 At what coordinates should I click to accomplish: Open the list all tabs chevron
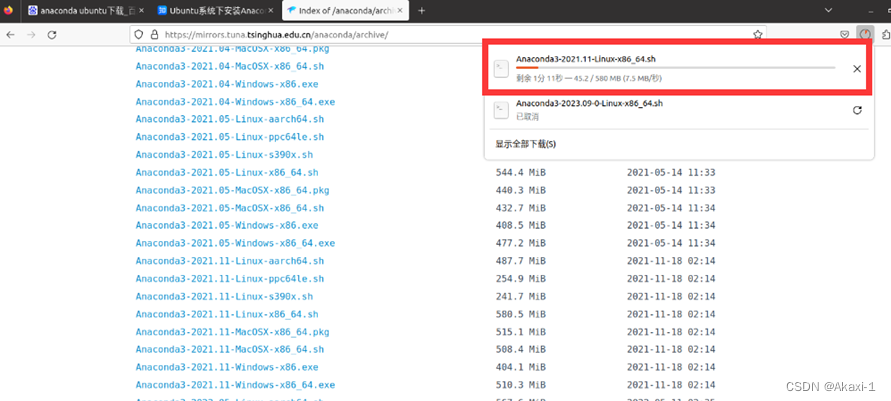828,10
